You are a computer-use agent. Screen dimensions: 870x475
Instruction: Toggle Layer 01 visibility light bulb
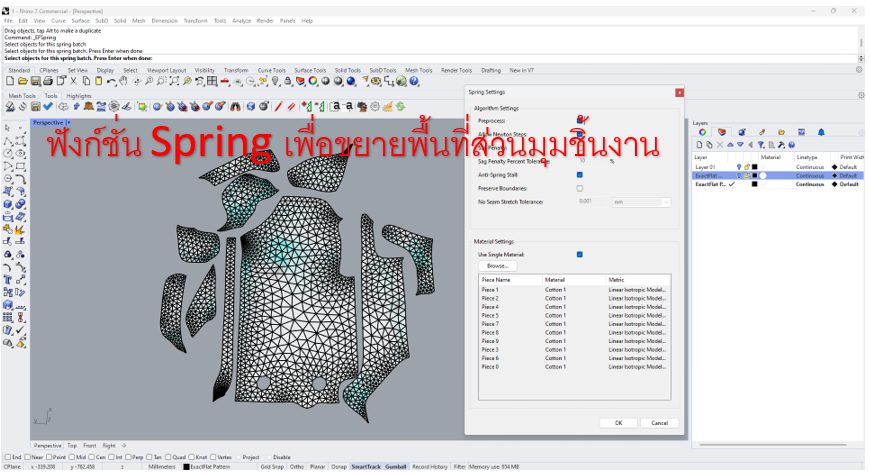point(739,167)
